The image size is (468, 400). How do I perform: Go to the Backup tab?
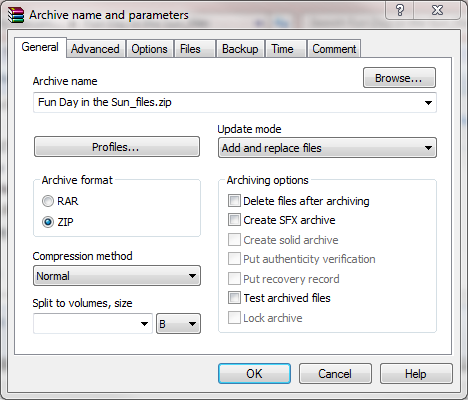click(240, 49)
